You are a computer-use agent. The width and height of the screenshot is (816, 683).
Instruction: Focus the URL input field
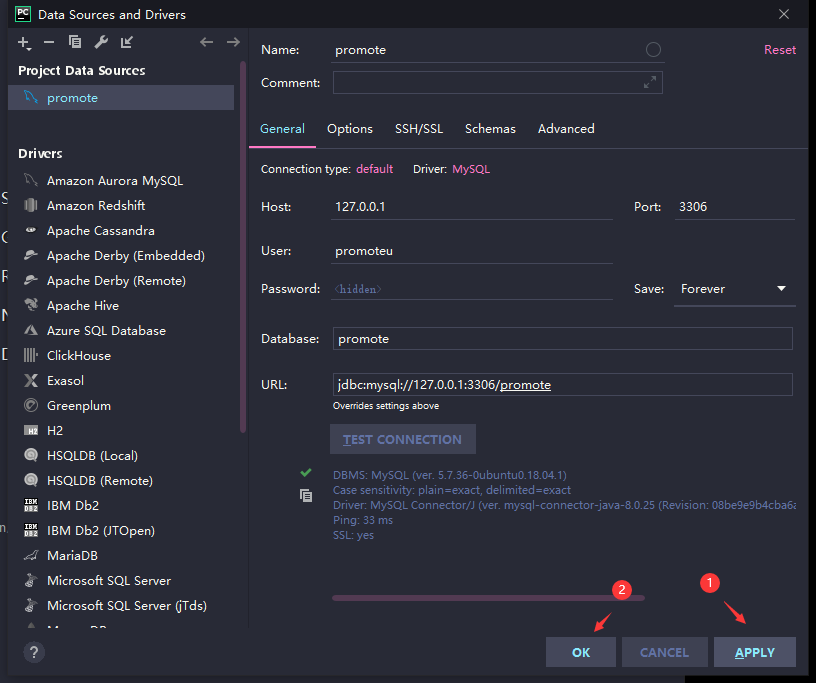click(x=563, y=384)
